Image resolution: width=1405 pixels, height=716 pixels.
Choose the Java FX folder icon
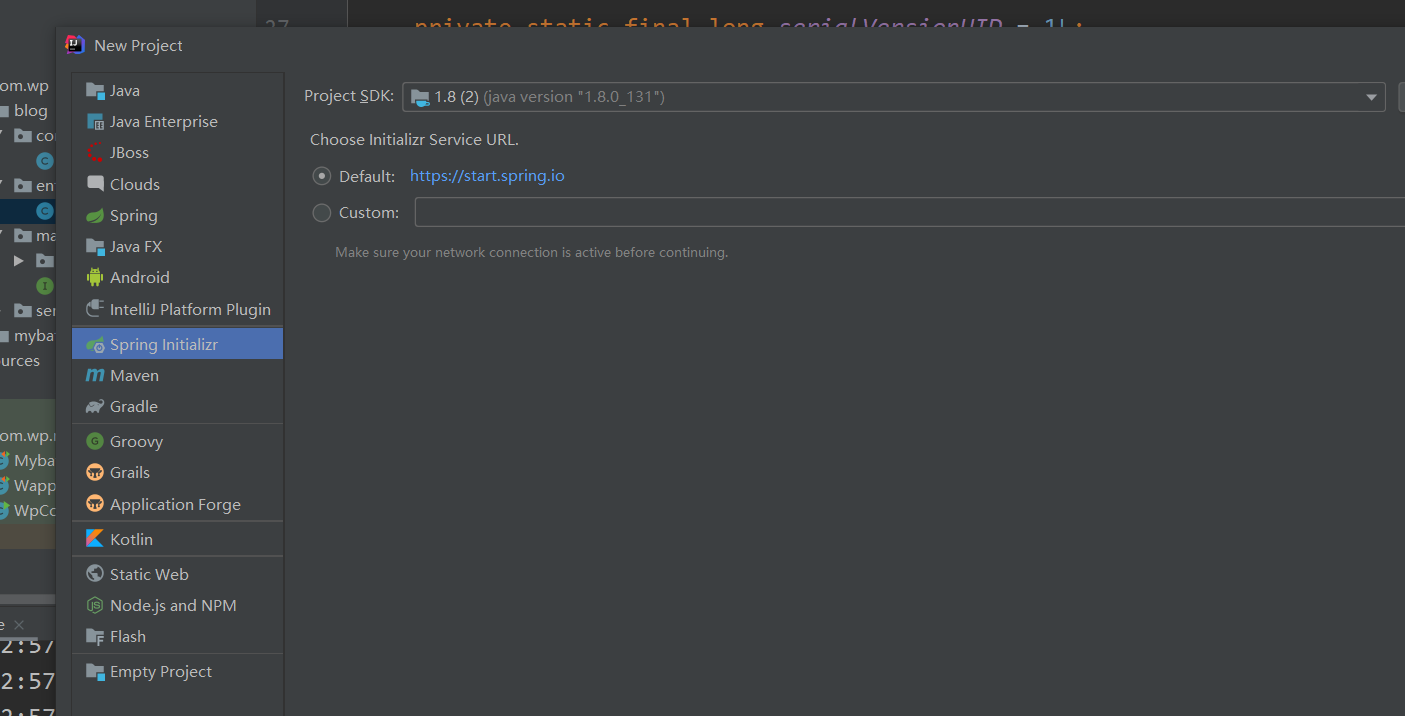[x=95, y=246]
